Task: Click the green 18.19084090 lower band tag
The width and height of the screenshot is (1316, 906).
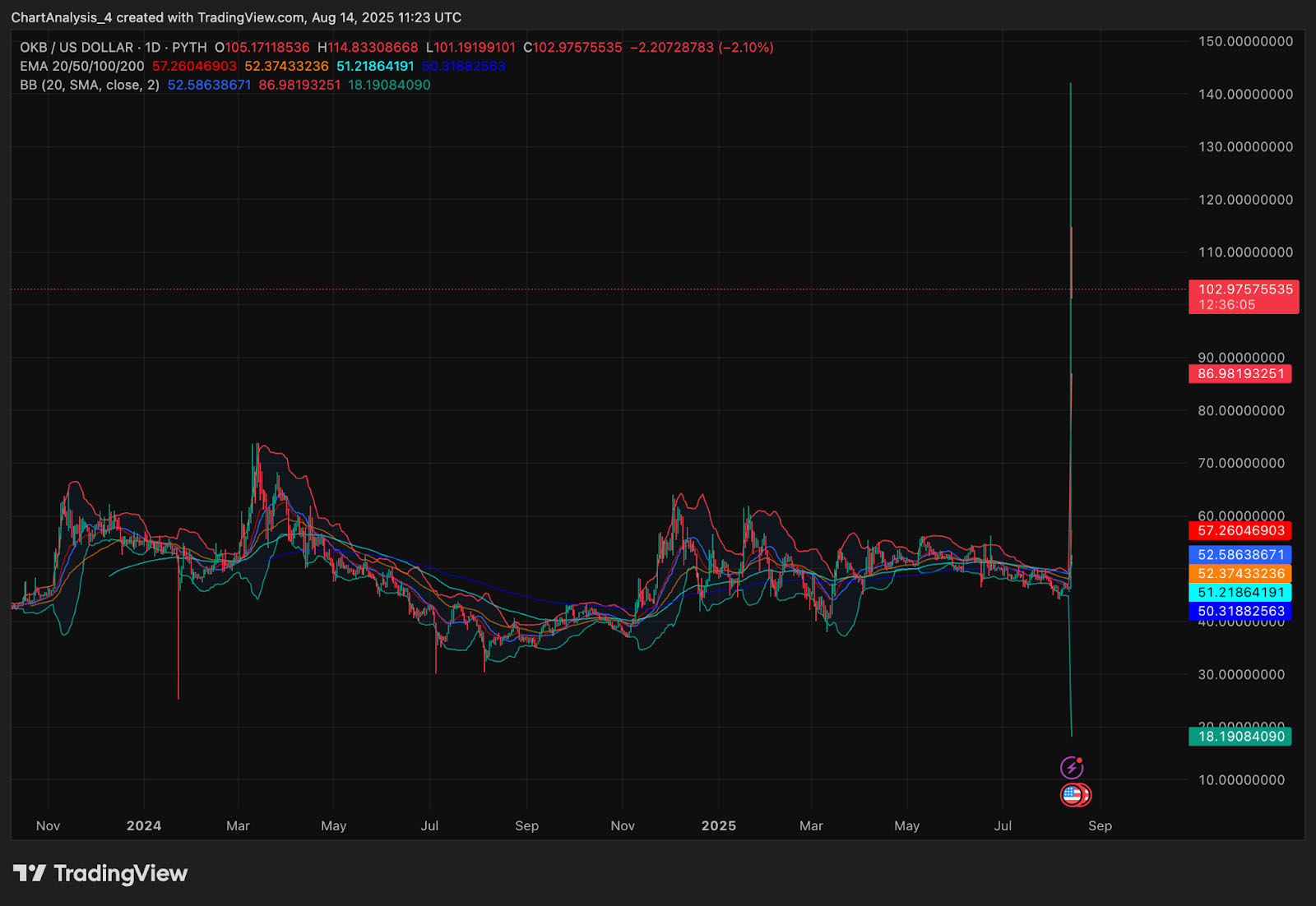Action: tap(1240, 736)
